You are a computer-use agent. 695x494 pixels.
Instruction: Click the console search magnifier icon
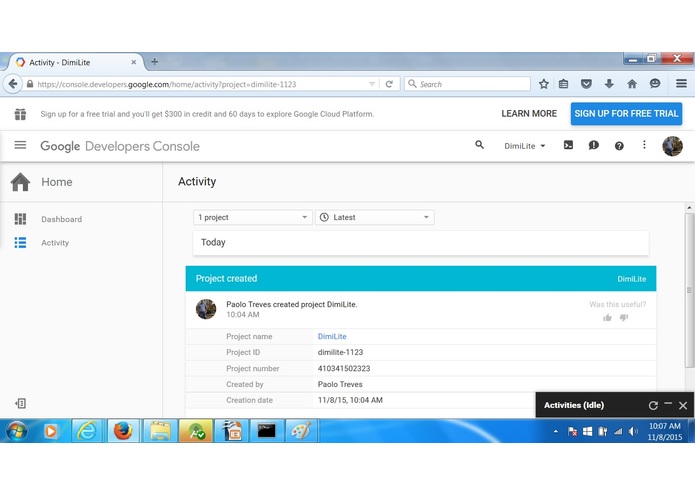[x=479, y=144]
